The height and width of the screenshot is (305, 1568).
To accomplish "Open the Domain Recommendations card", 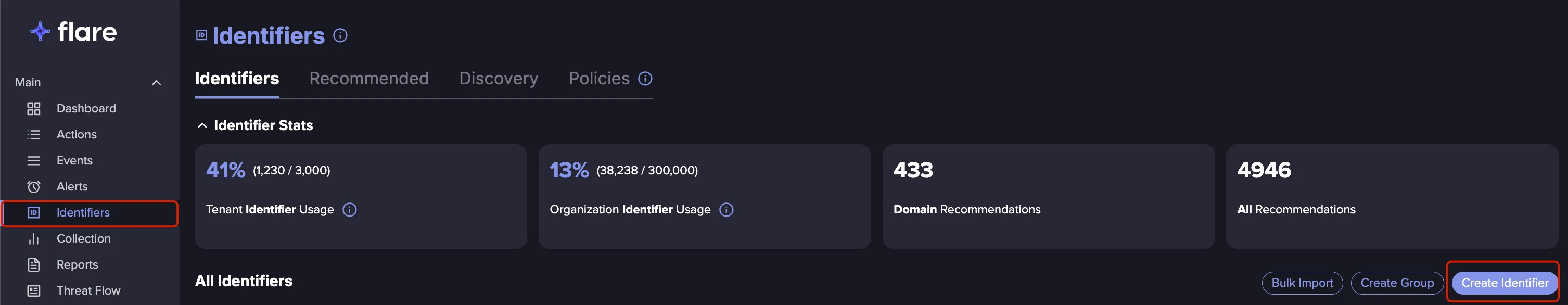I will click(1048, 196).
